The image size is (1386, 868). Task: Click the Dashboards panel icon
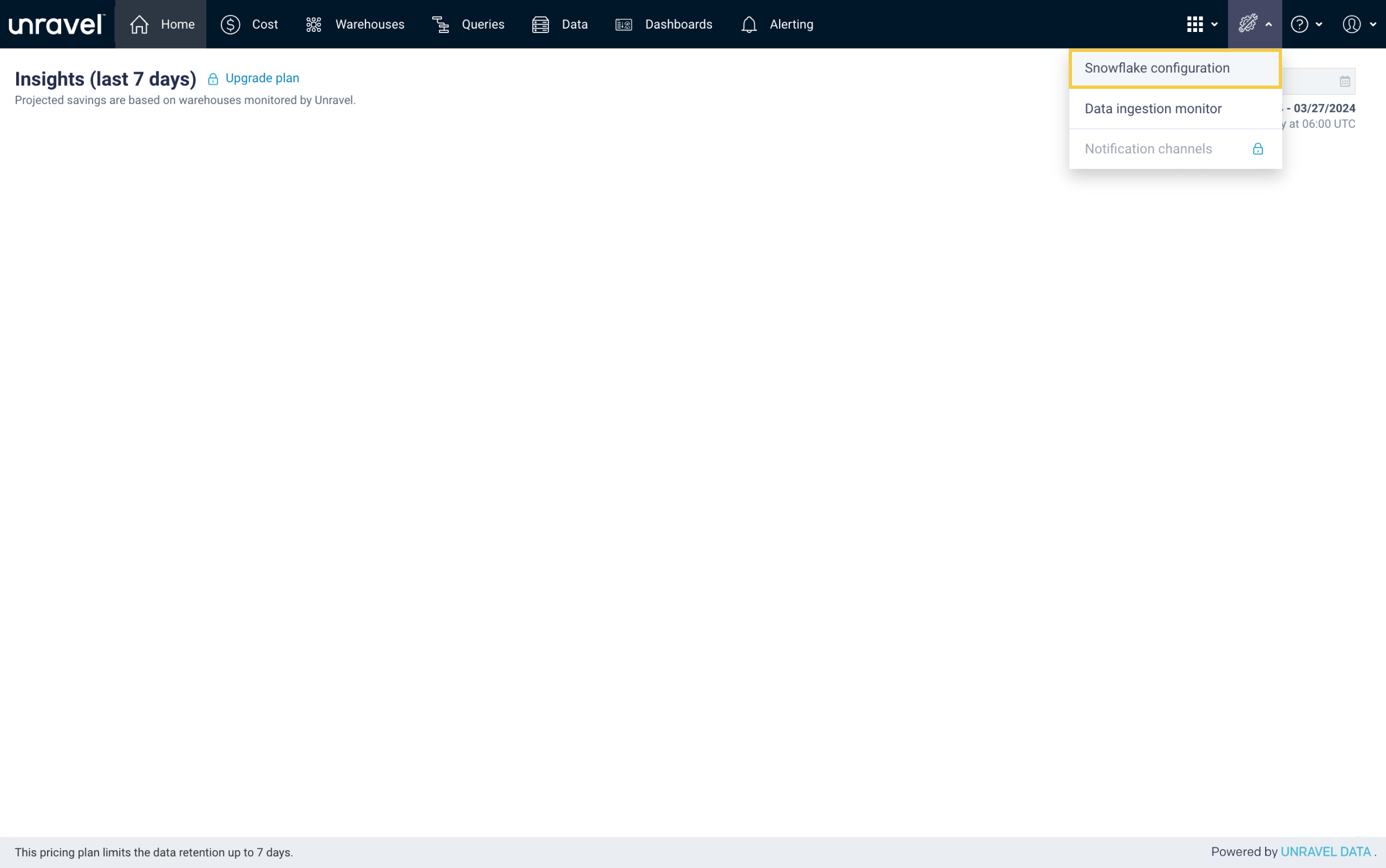point(623,24)
